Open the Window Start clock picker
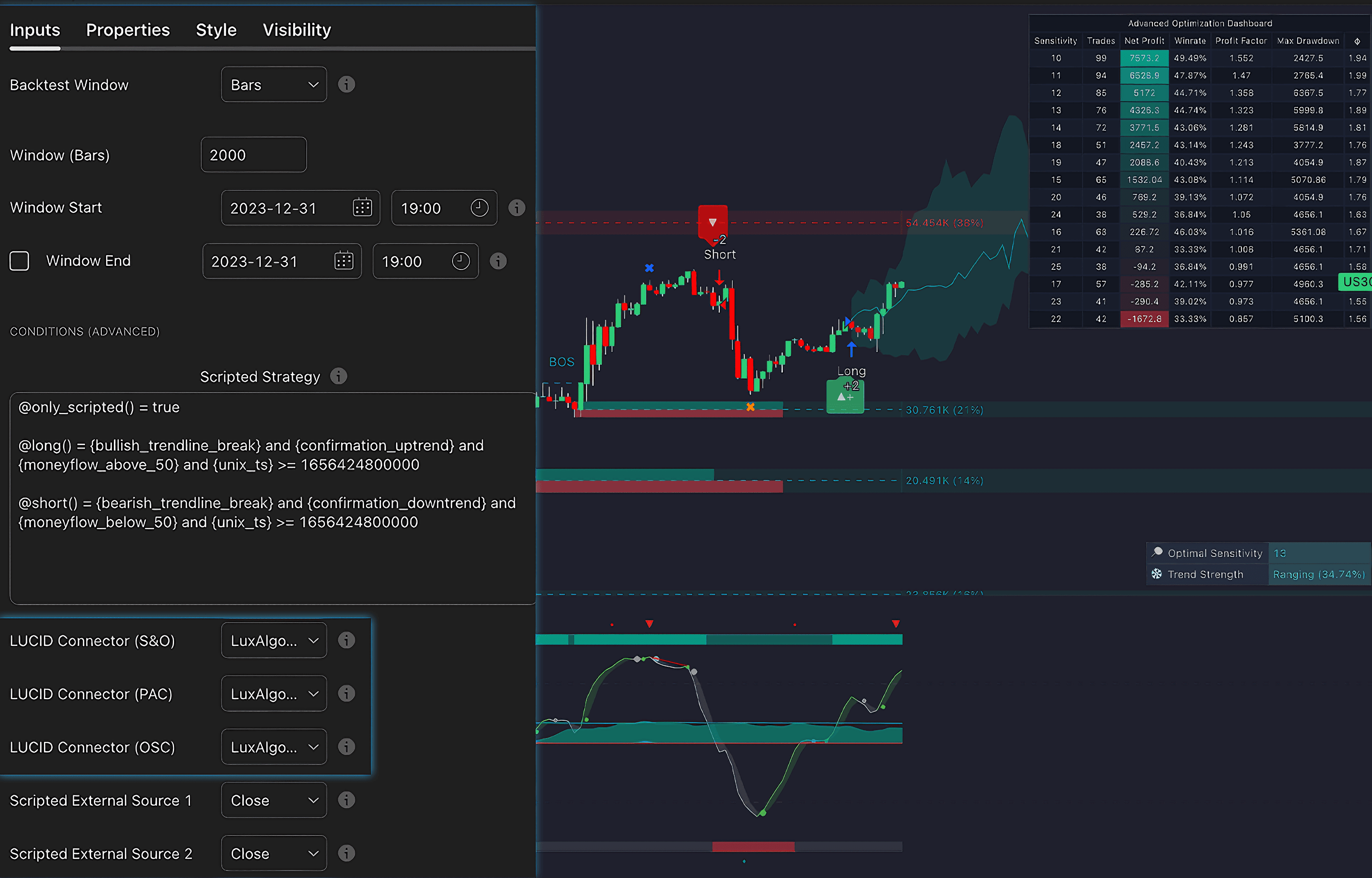The height and width of the screenshot is (878, 1372). 479,208
